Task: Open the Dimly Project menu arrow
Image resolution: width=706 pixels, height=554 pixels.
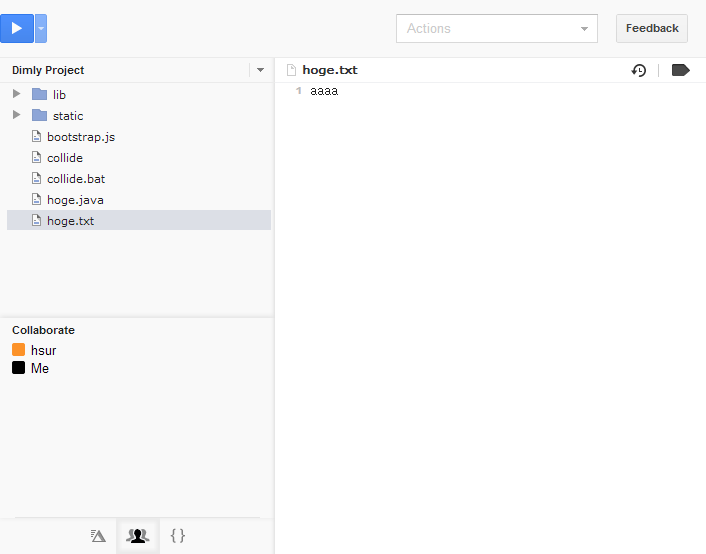Action: [260, 70]
